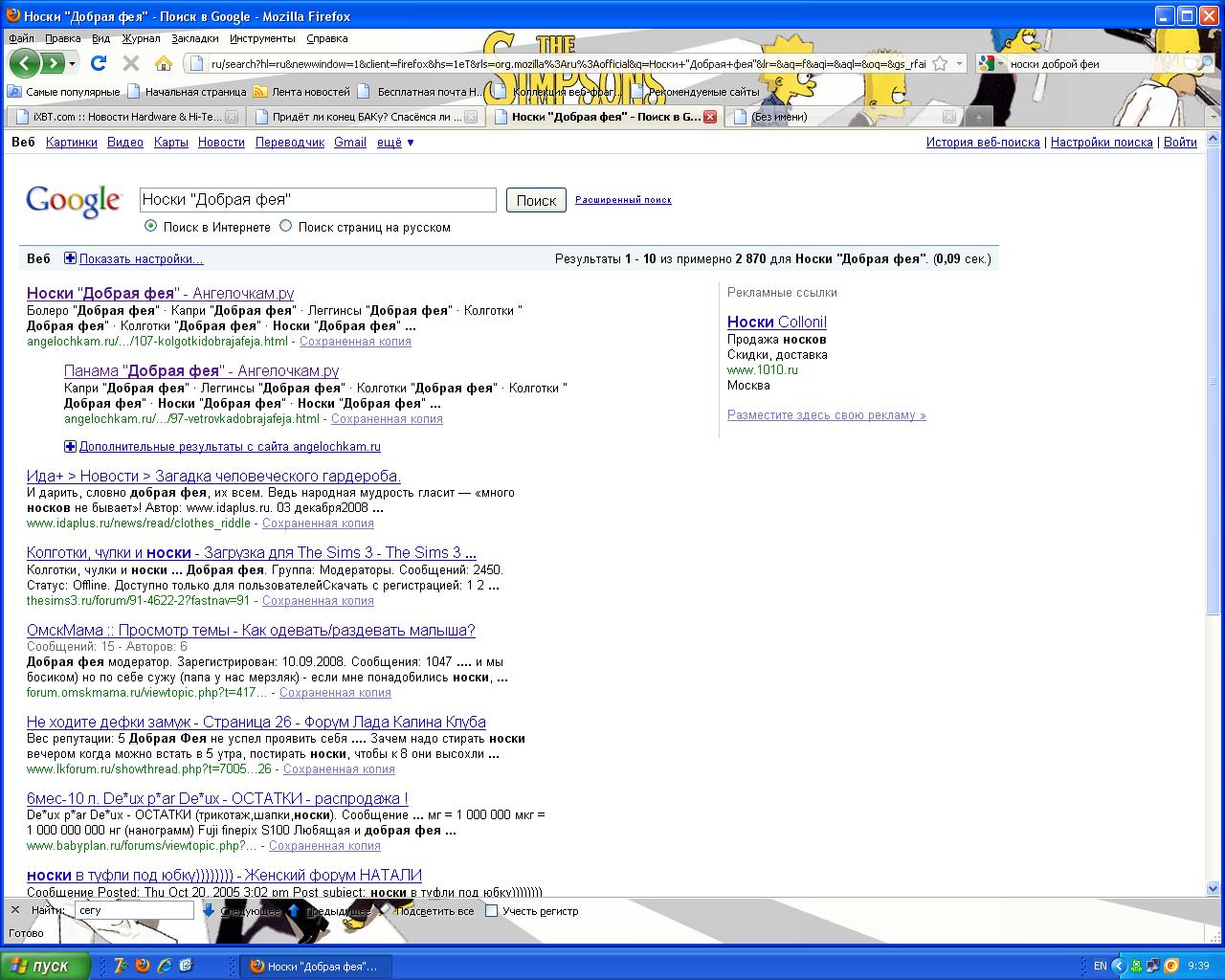Close the Носки "Добрая фея" active tab
The image size is (1225, 980).
coord(710,117)
